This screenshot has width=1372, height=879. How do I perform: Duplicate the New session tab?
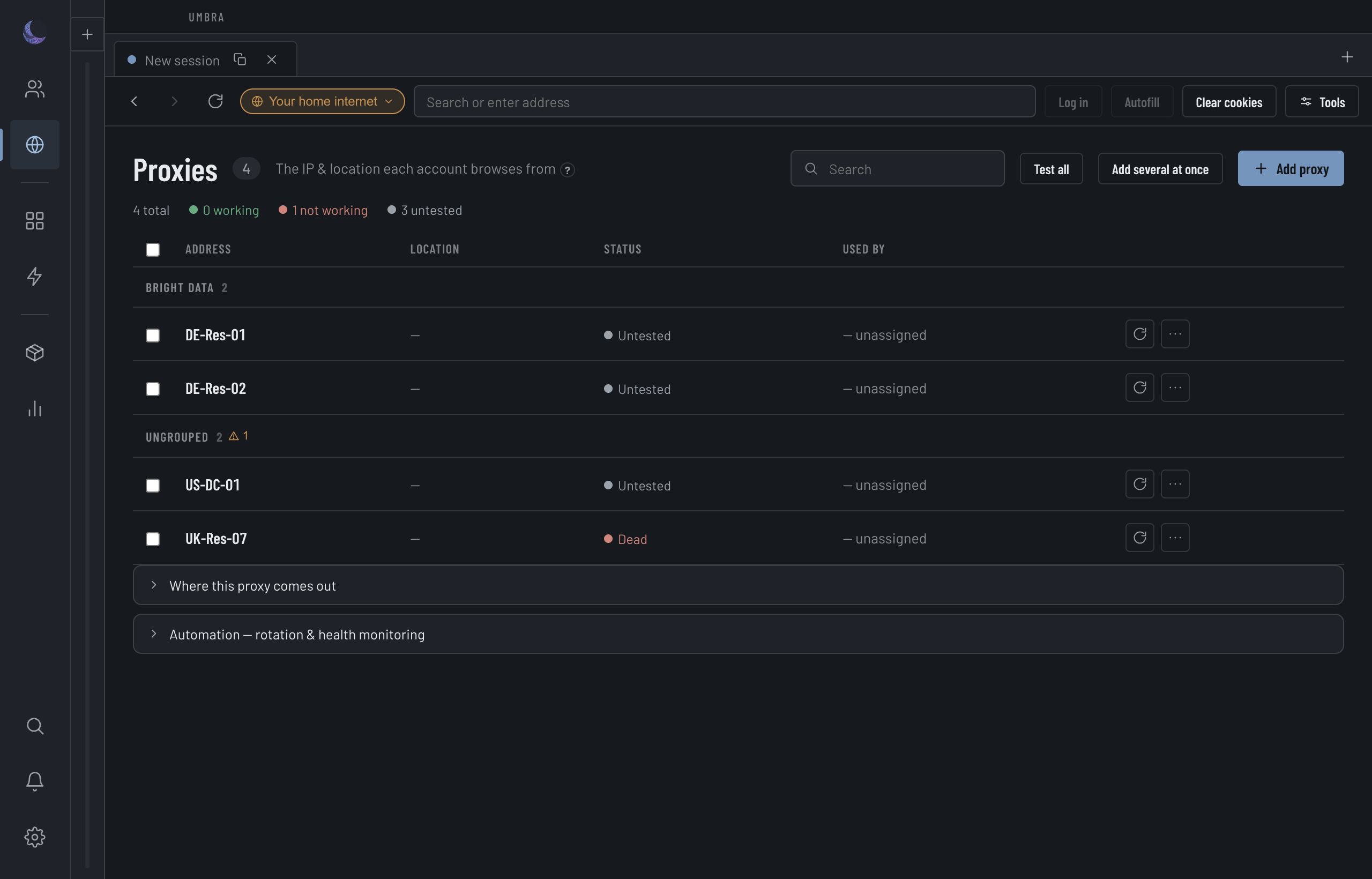click(x=240, y=59)
